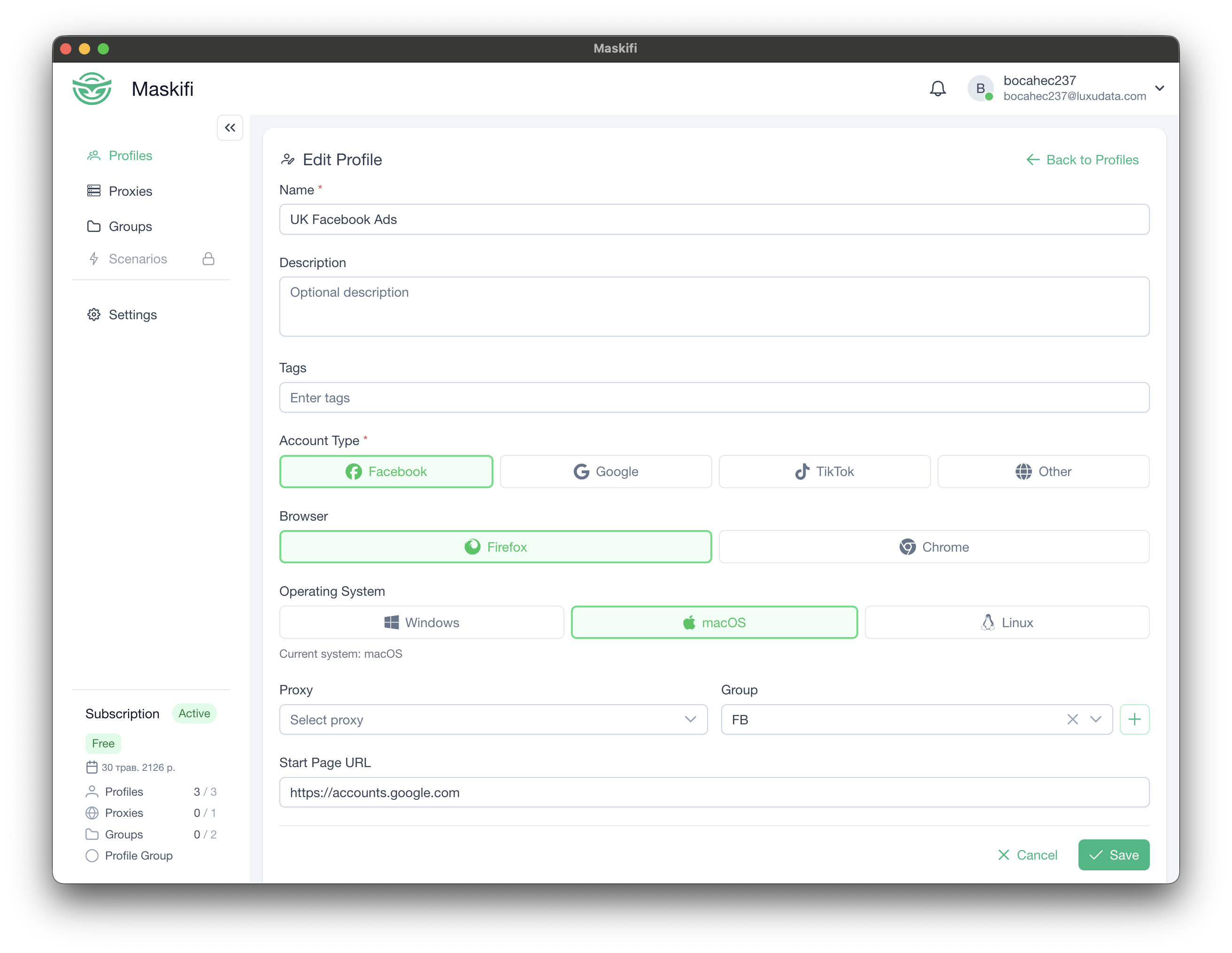
Task: Focus the Tags input field
Action: (x=714, y=398)
